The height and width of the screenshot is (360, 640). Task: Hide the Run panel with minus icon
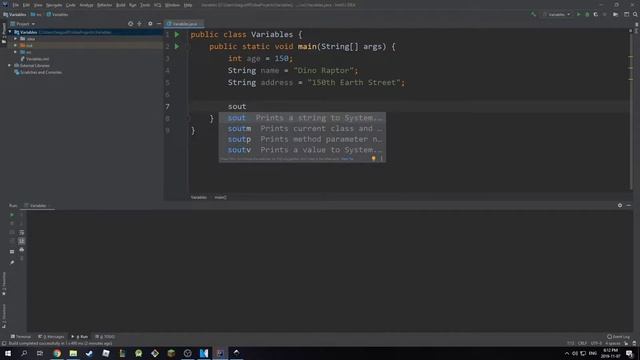[629, 205]
